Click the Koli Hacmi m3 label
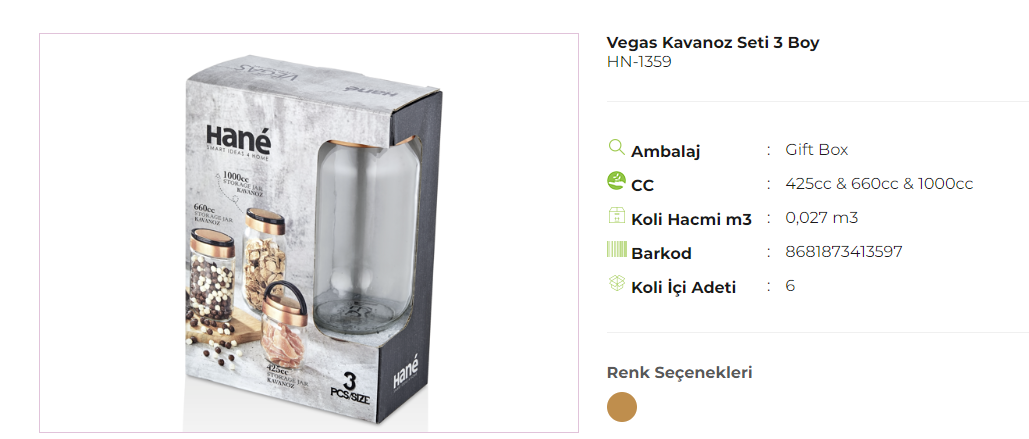1029x439 pixels. click(691, 220)
